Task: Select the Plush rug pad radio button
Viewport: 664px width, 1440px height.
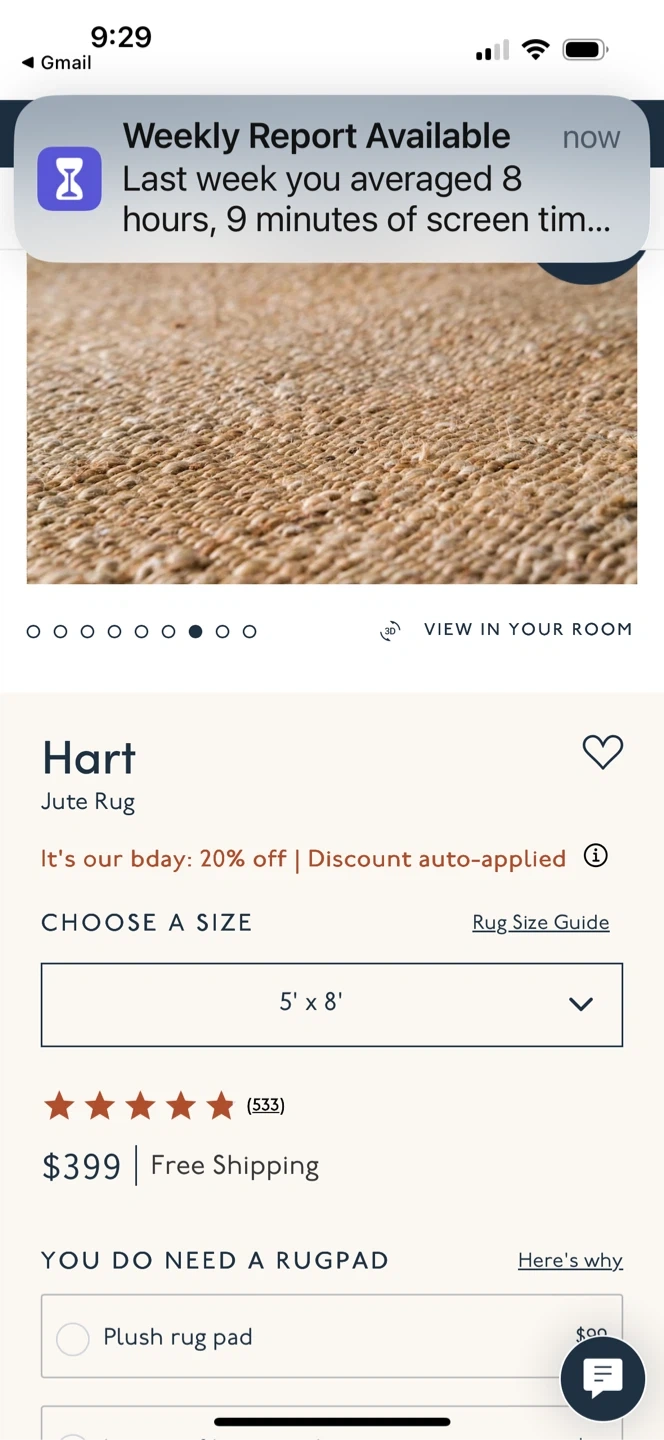Action: [73, 1338]
